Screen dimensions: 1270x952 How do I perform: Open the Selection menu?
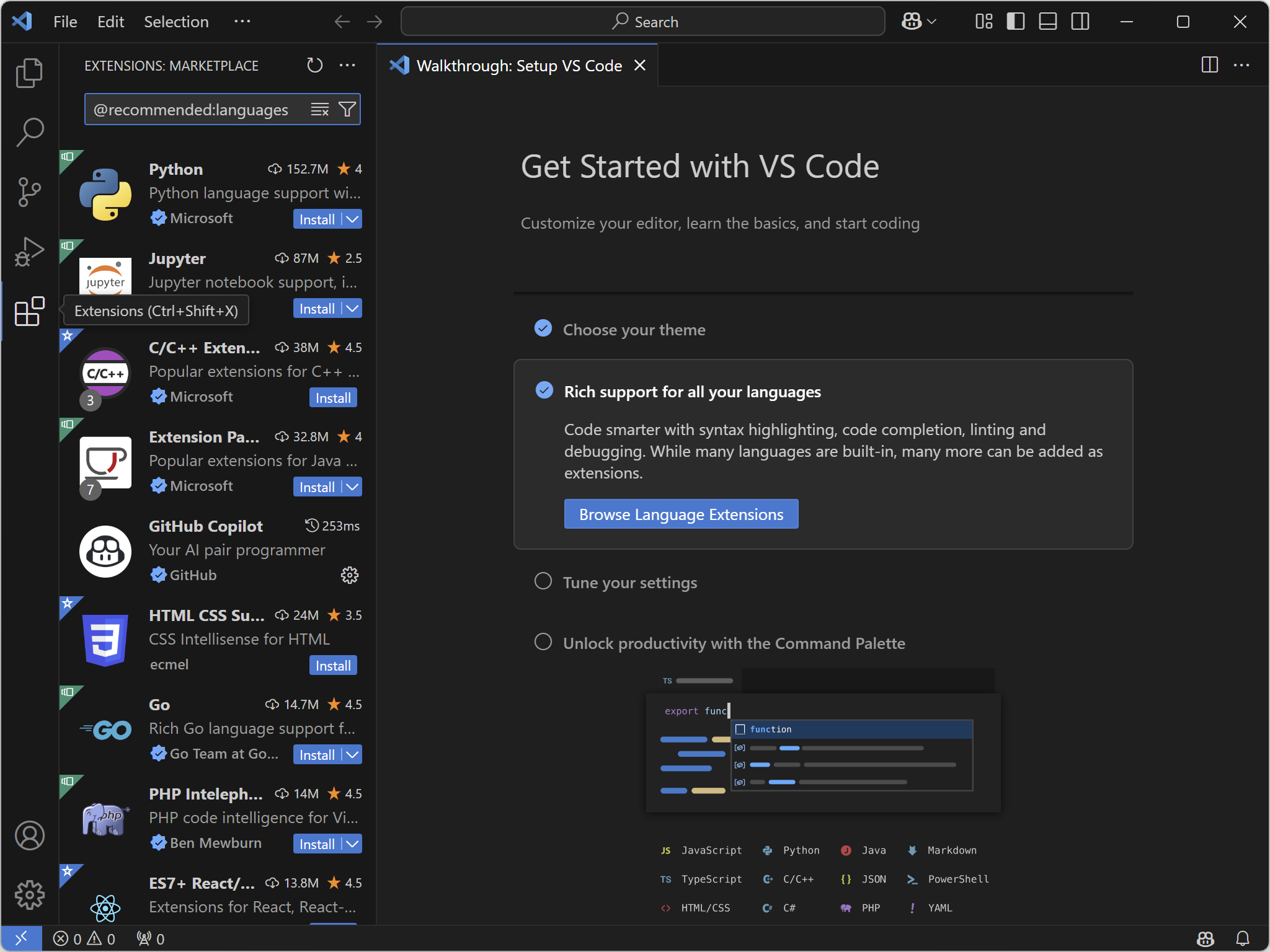click(176, 22)
